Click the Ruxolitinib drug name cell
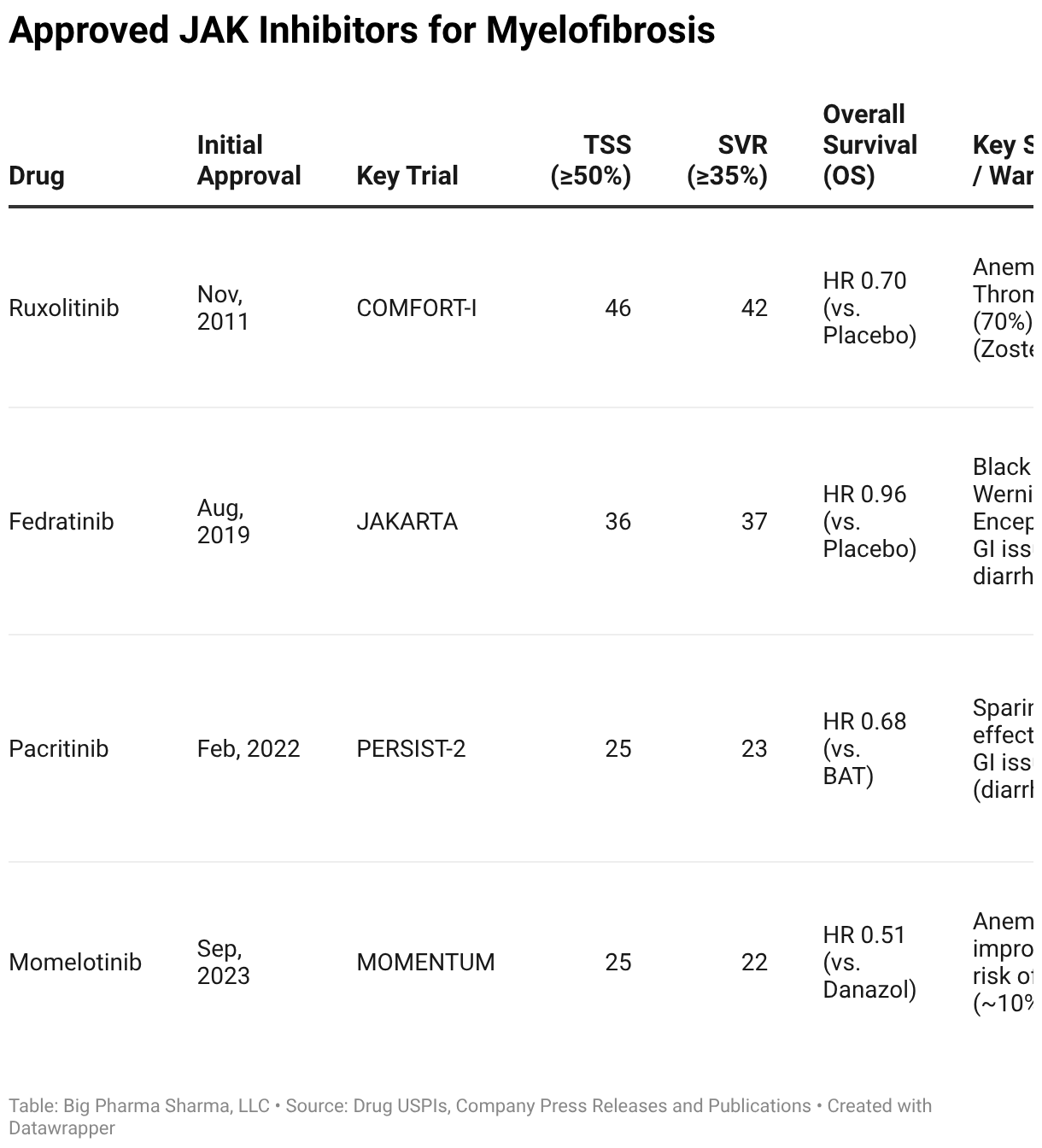 coord(64,308)
